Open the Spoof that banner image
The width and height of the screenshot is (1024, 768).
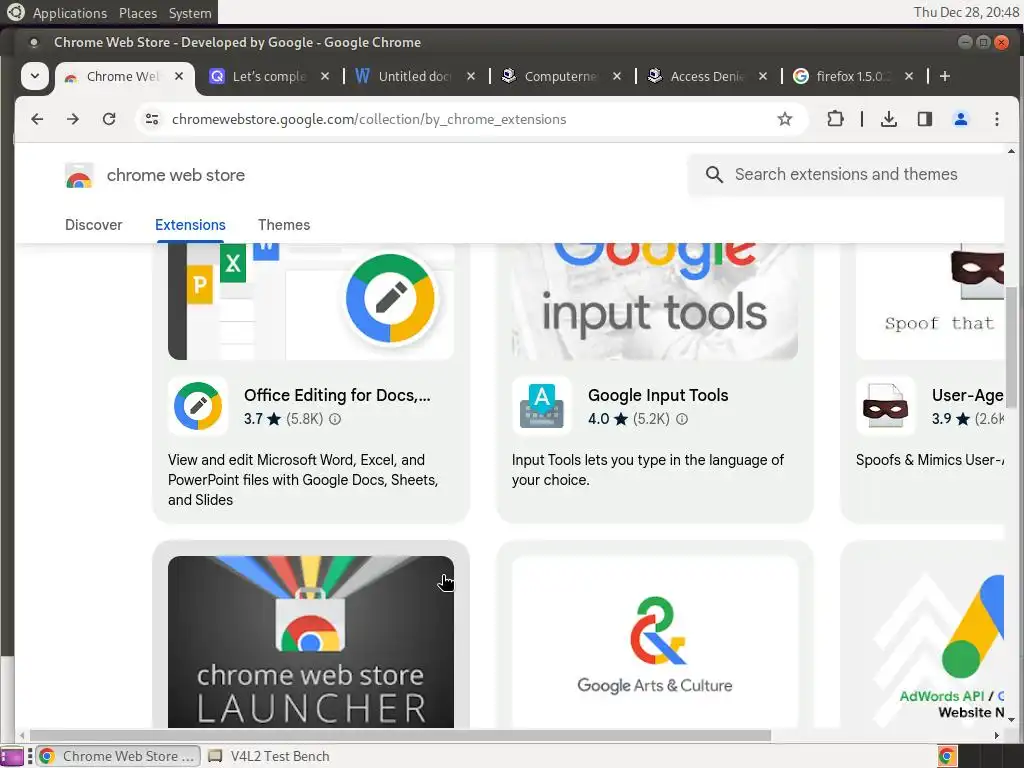point(930,301)
